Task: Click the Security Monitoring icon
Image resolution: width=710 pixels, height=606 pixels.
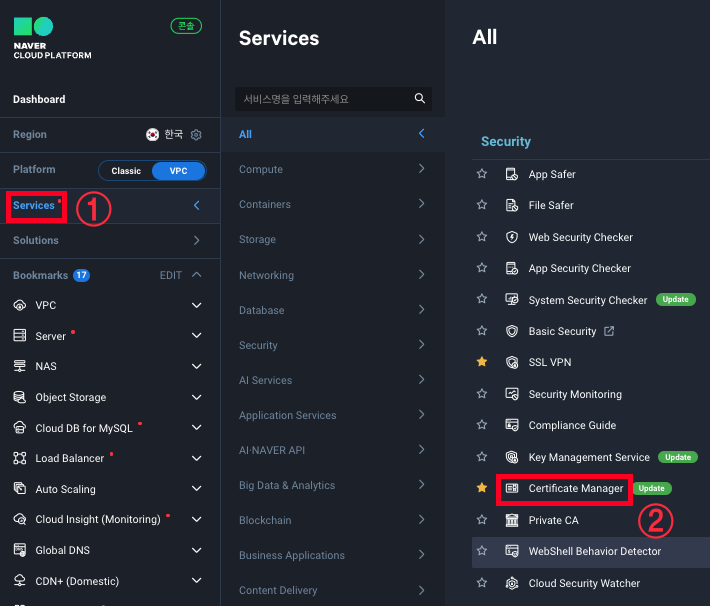Action: pos(512,394)
